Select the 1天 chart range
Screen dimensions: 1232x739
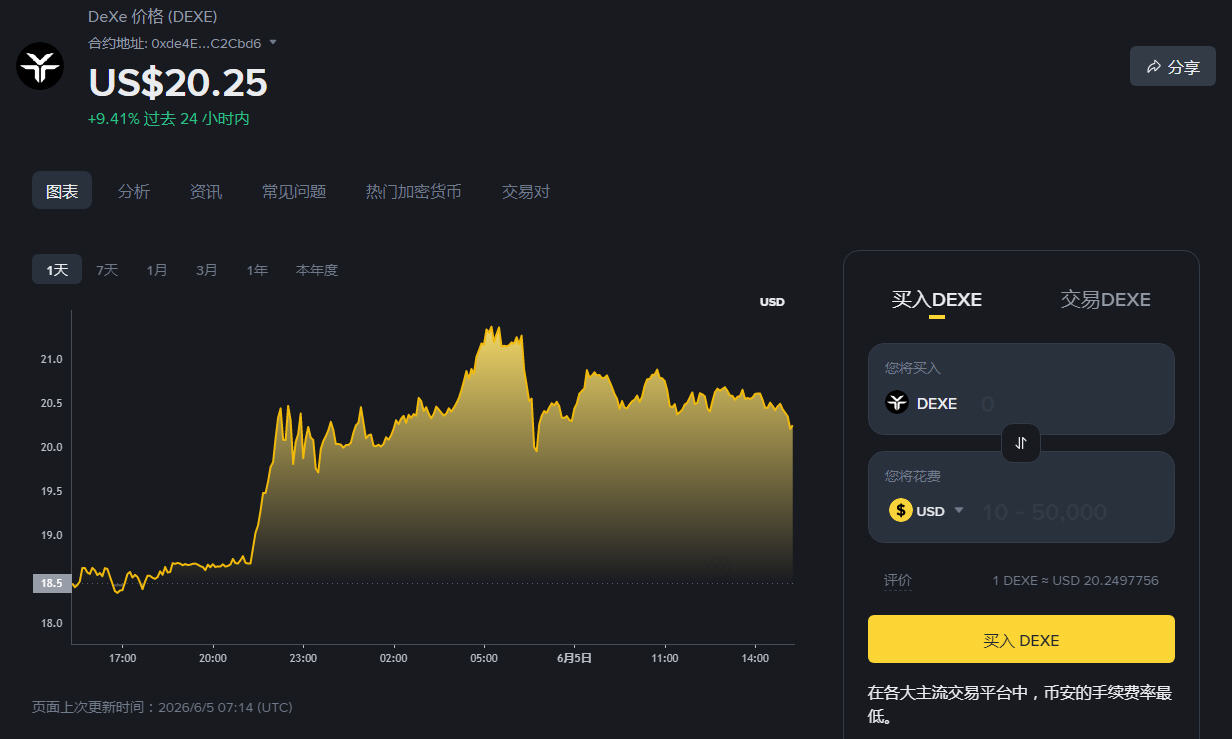click(x=57, y=270)
